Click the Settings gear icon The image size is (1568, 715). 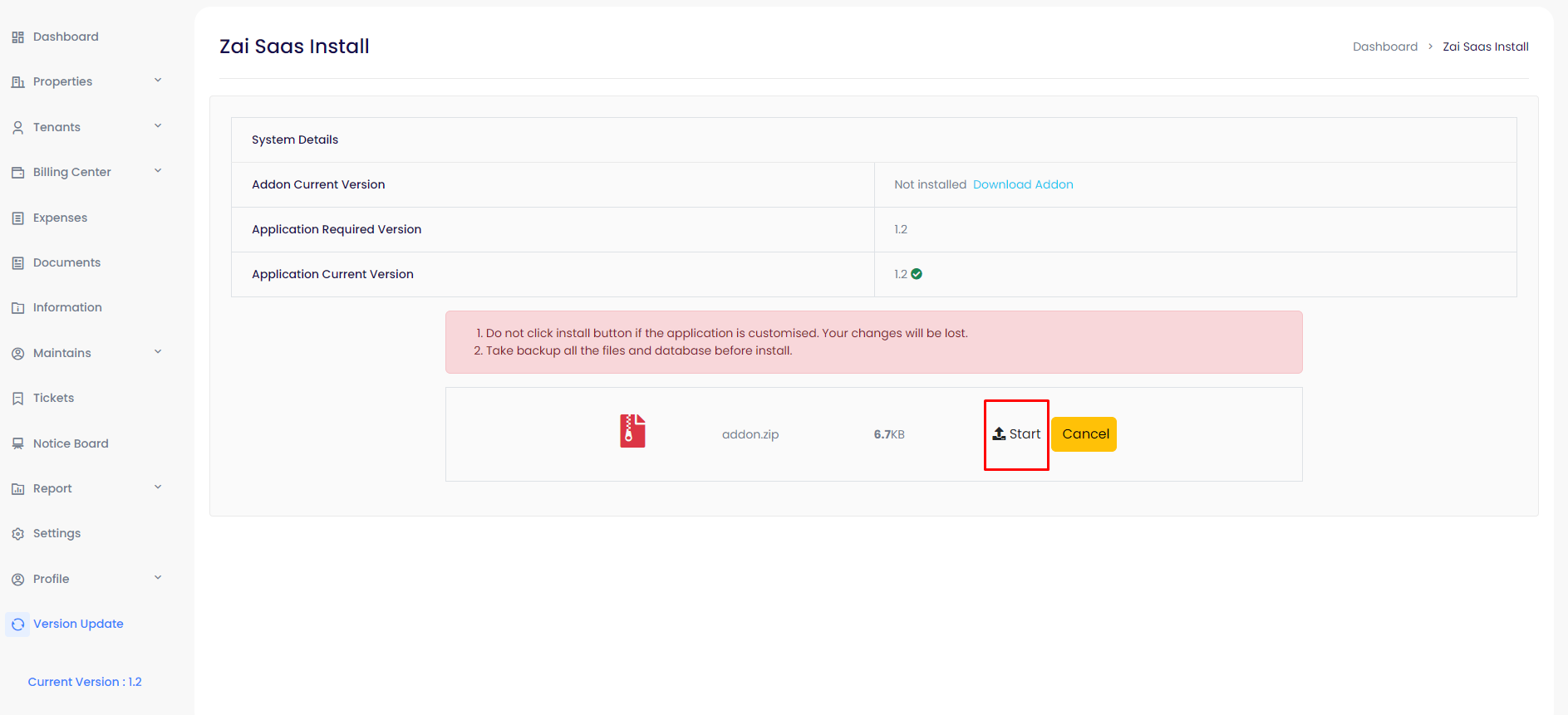17,534
